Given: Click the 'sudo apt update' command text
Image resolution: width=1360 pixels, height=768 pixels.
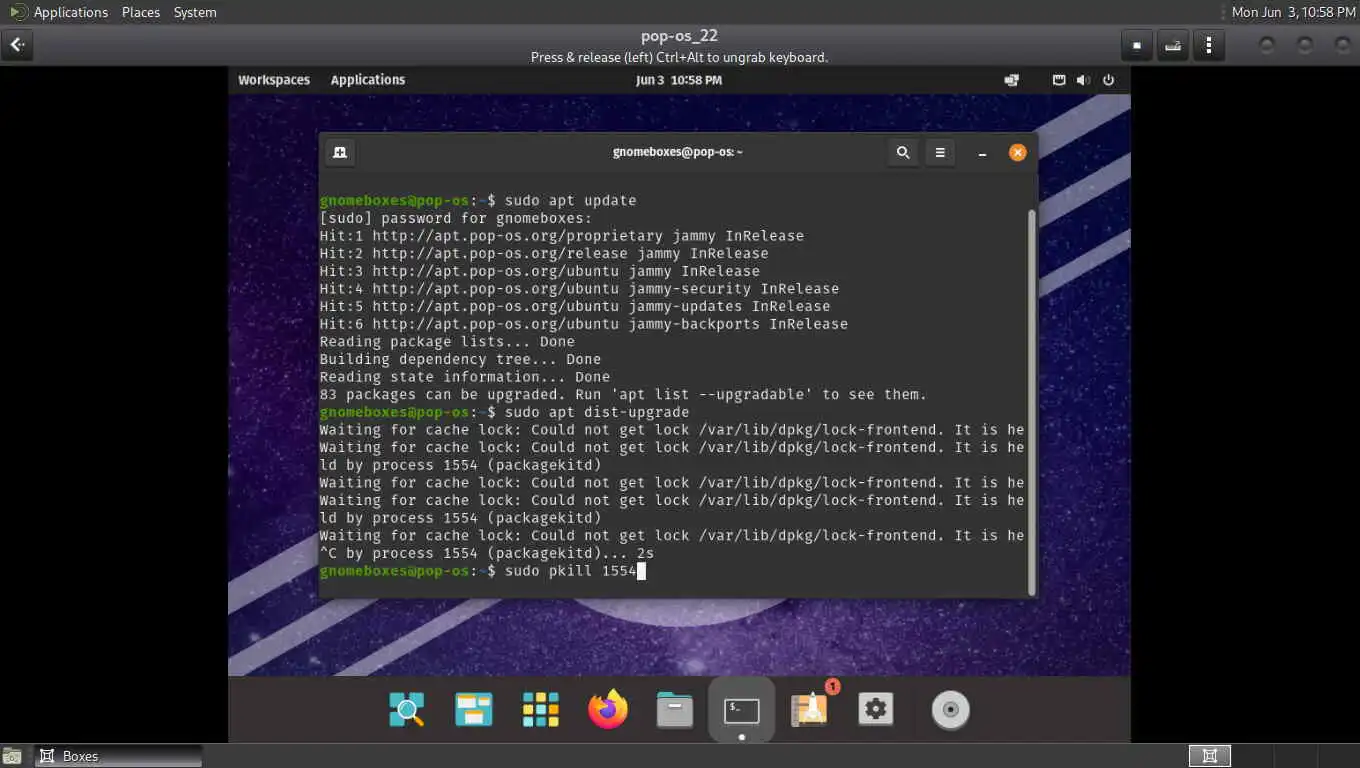Looking at the screenshot, I should (570, 201).
